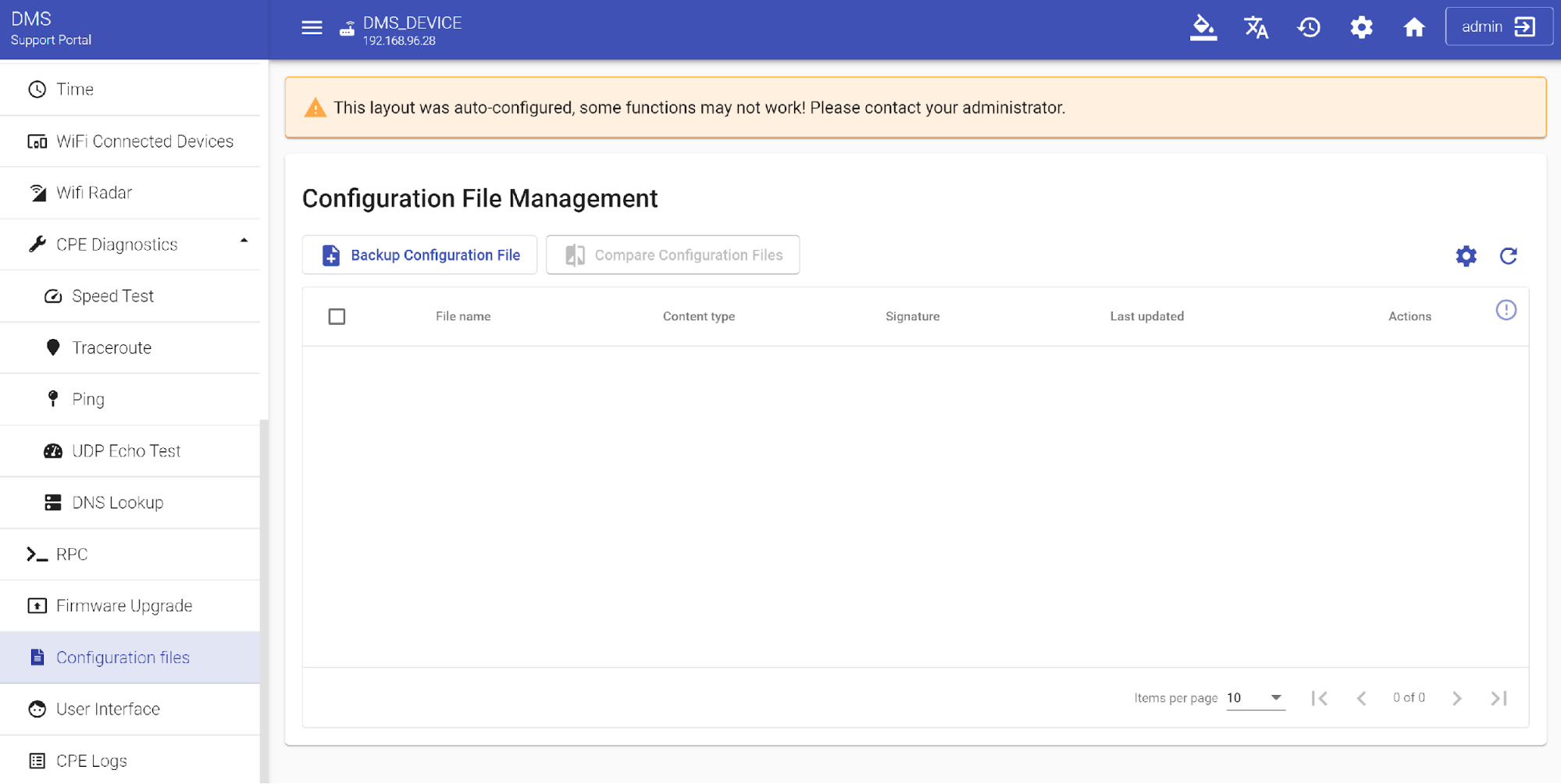Toggle the hamburger menu icon
This screenshot has height=784, width=1561.
[312, 28]
